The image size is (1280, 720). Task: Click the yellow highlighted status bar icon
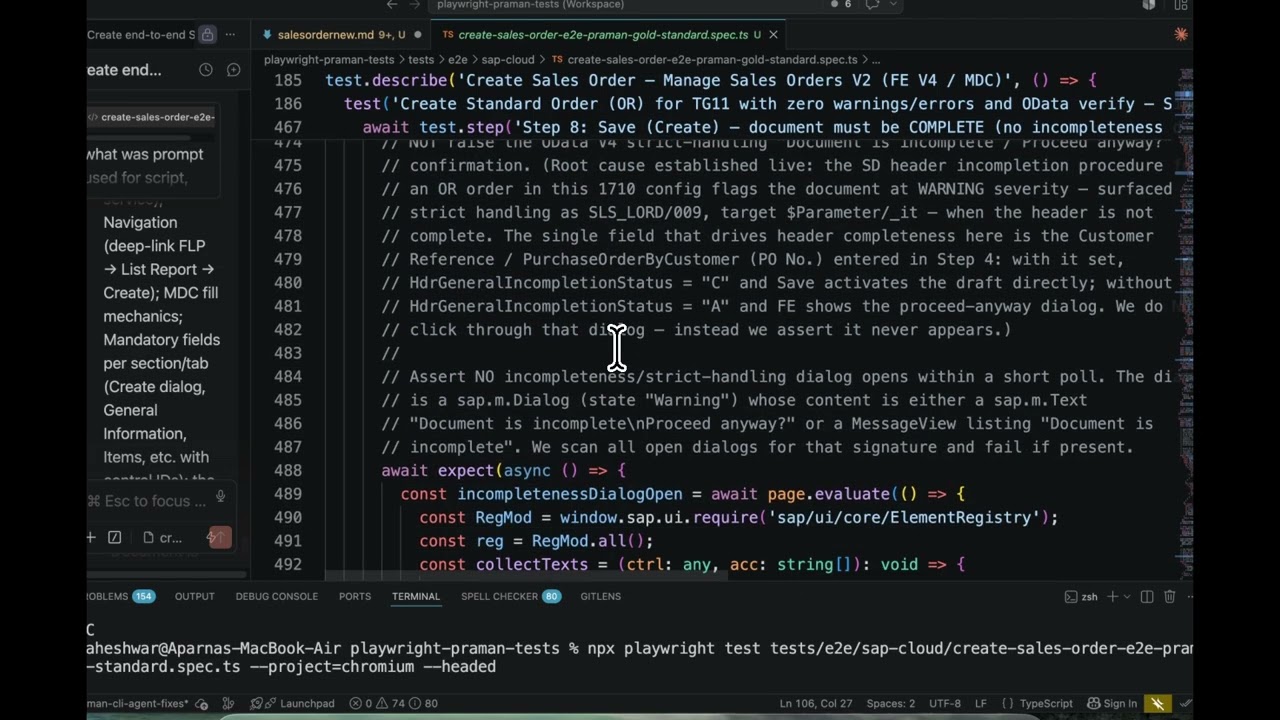pyautogui.click(x=1158, y=703)
